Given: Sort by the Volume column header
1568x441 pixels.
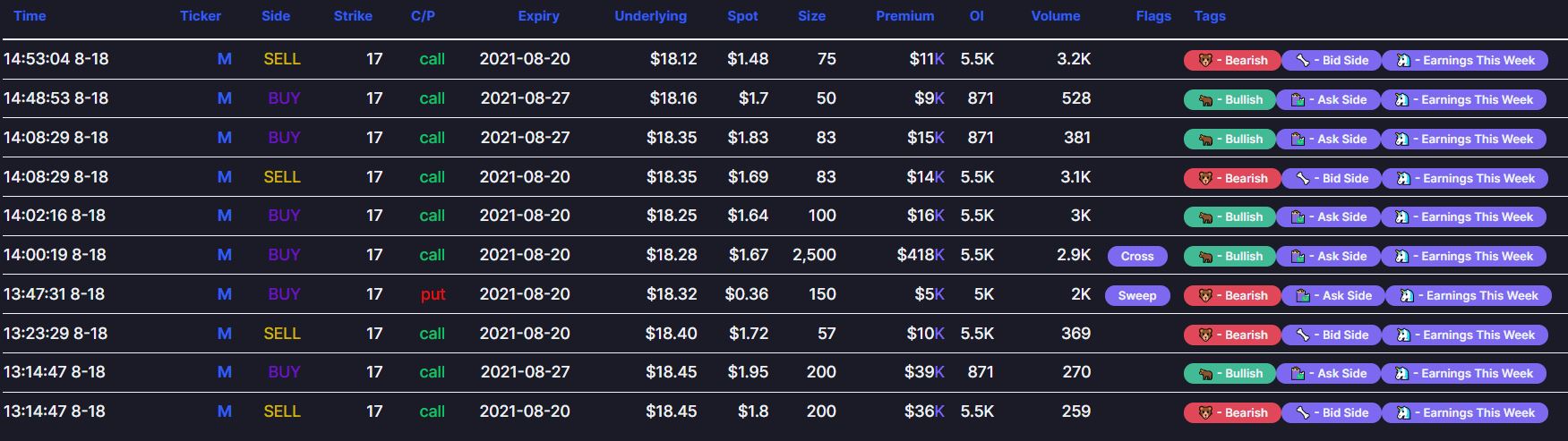Looking at the screenshot, I should pos(1055,16).
